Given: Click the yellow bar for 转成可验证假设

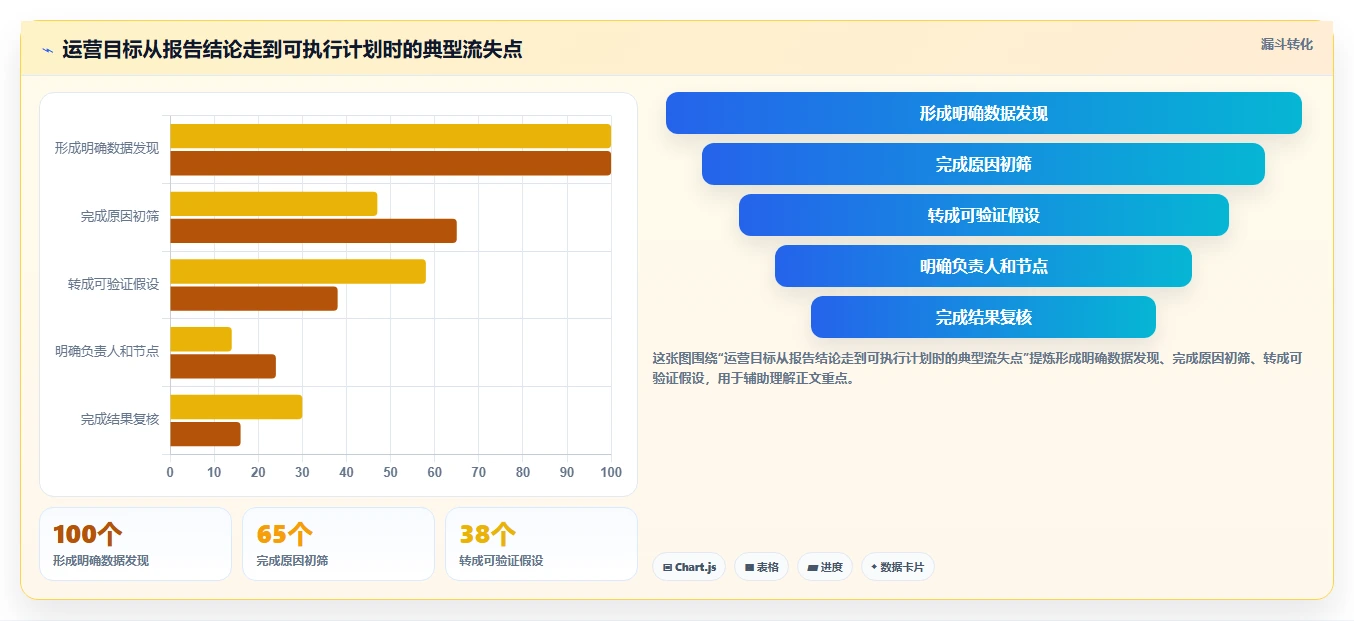Looking at the screenshot, I should click(298, 271).
